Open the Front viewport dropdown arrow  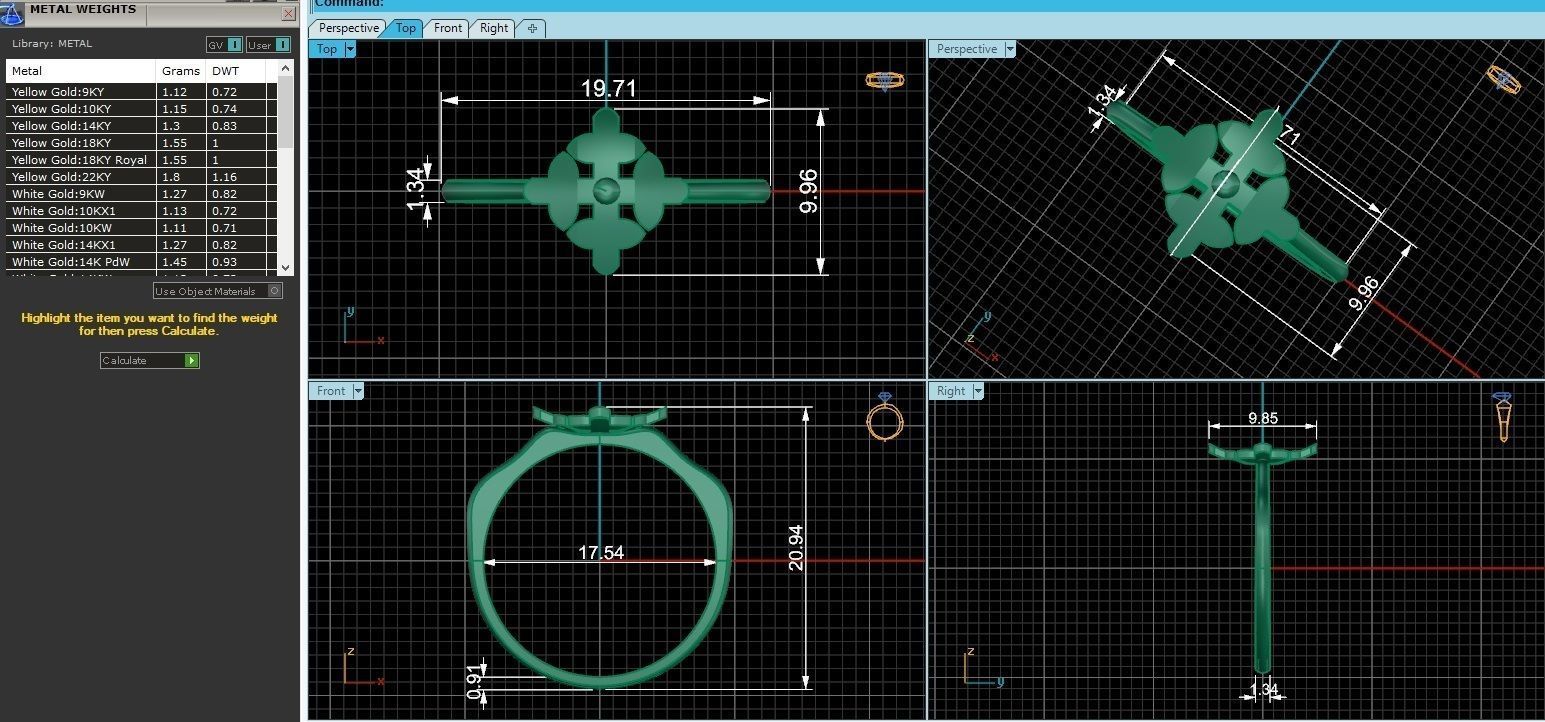[358, 391]
